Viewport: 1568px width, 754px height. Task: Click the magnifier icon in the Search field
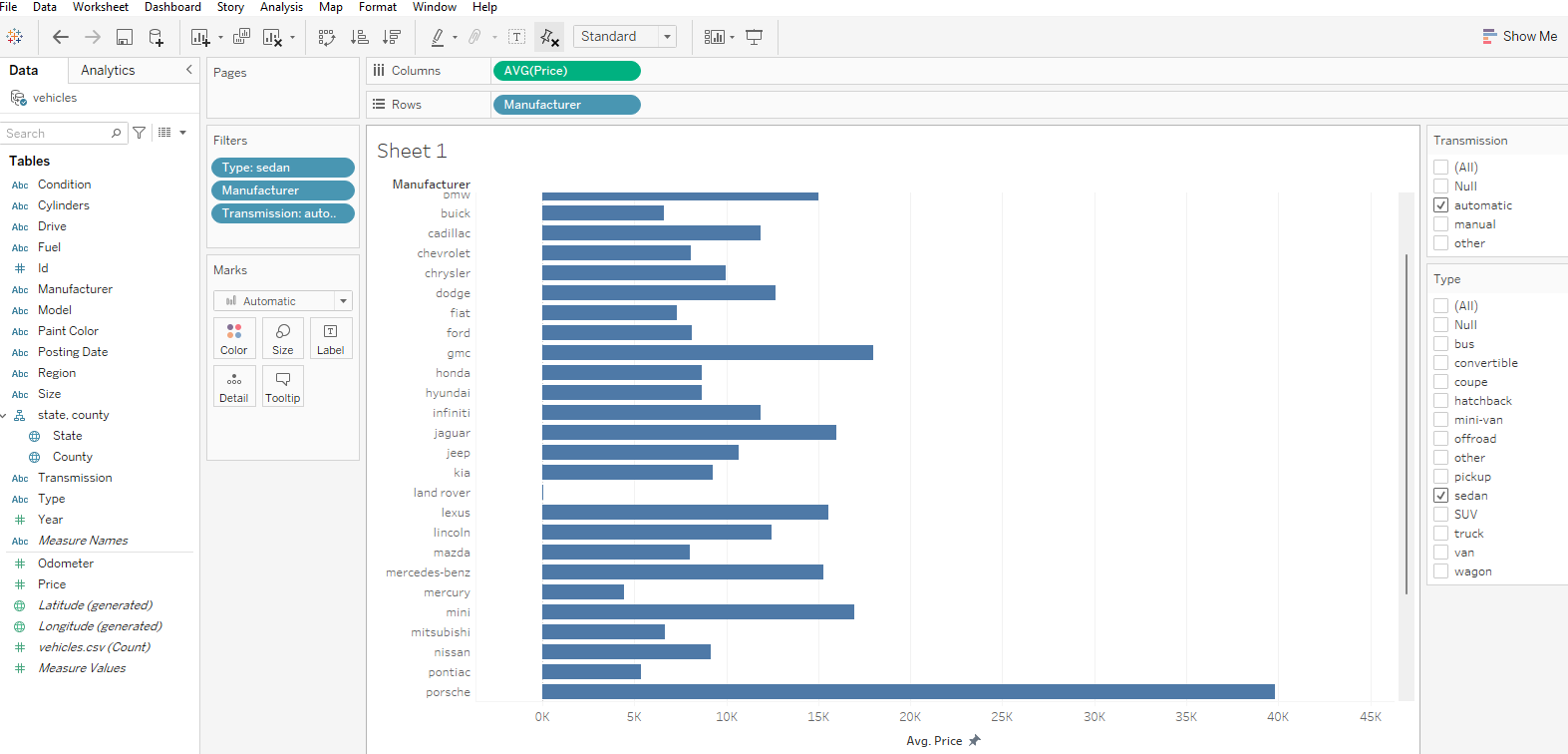click(x=117, y=133)
